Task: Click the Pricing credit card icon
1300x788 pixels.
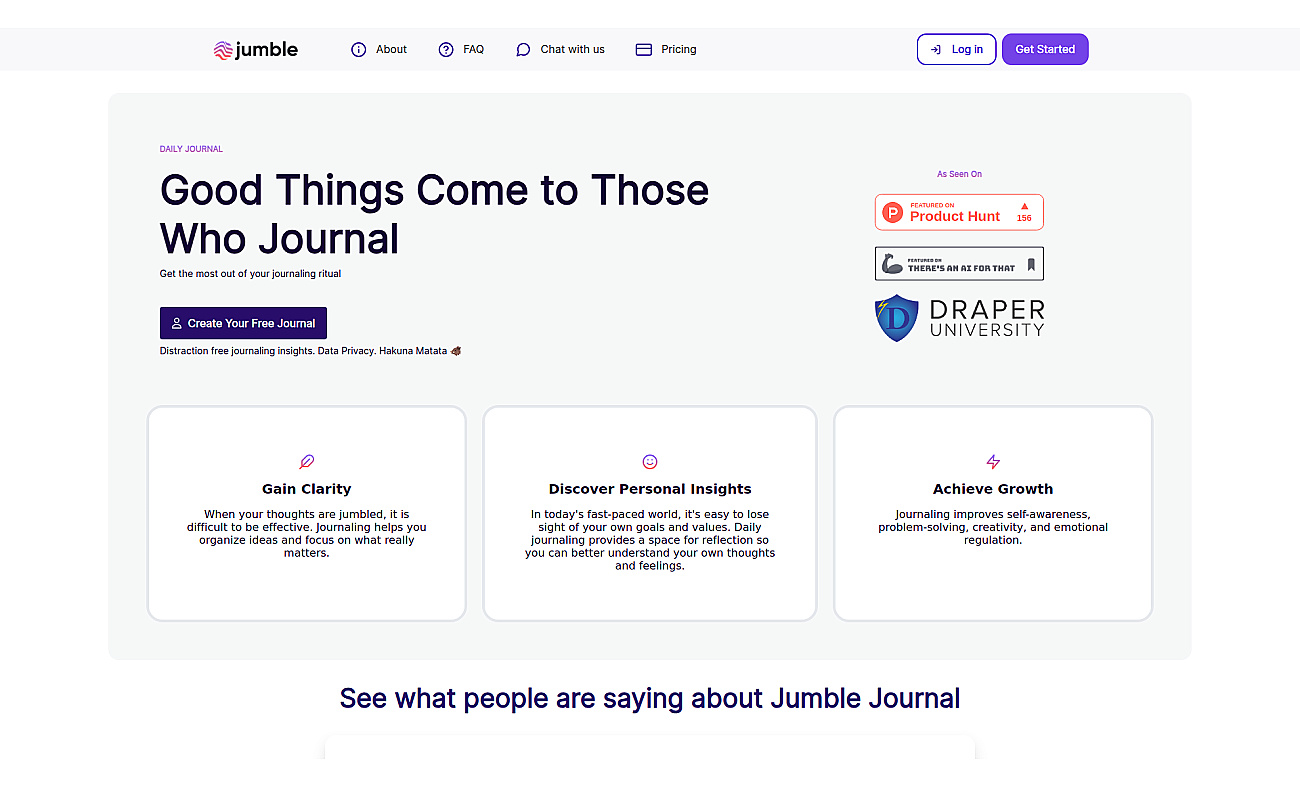Action: tap(644, 49)
